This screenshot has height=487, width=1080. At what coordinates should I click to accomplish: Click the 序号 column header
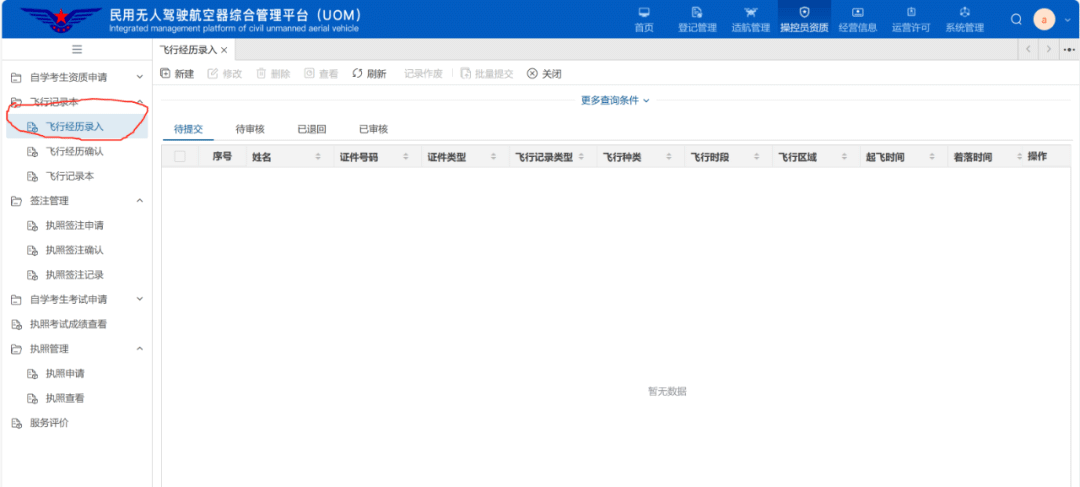pyautogui.click(x=221, y=156)
